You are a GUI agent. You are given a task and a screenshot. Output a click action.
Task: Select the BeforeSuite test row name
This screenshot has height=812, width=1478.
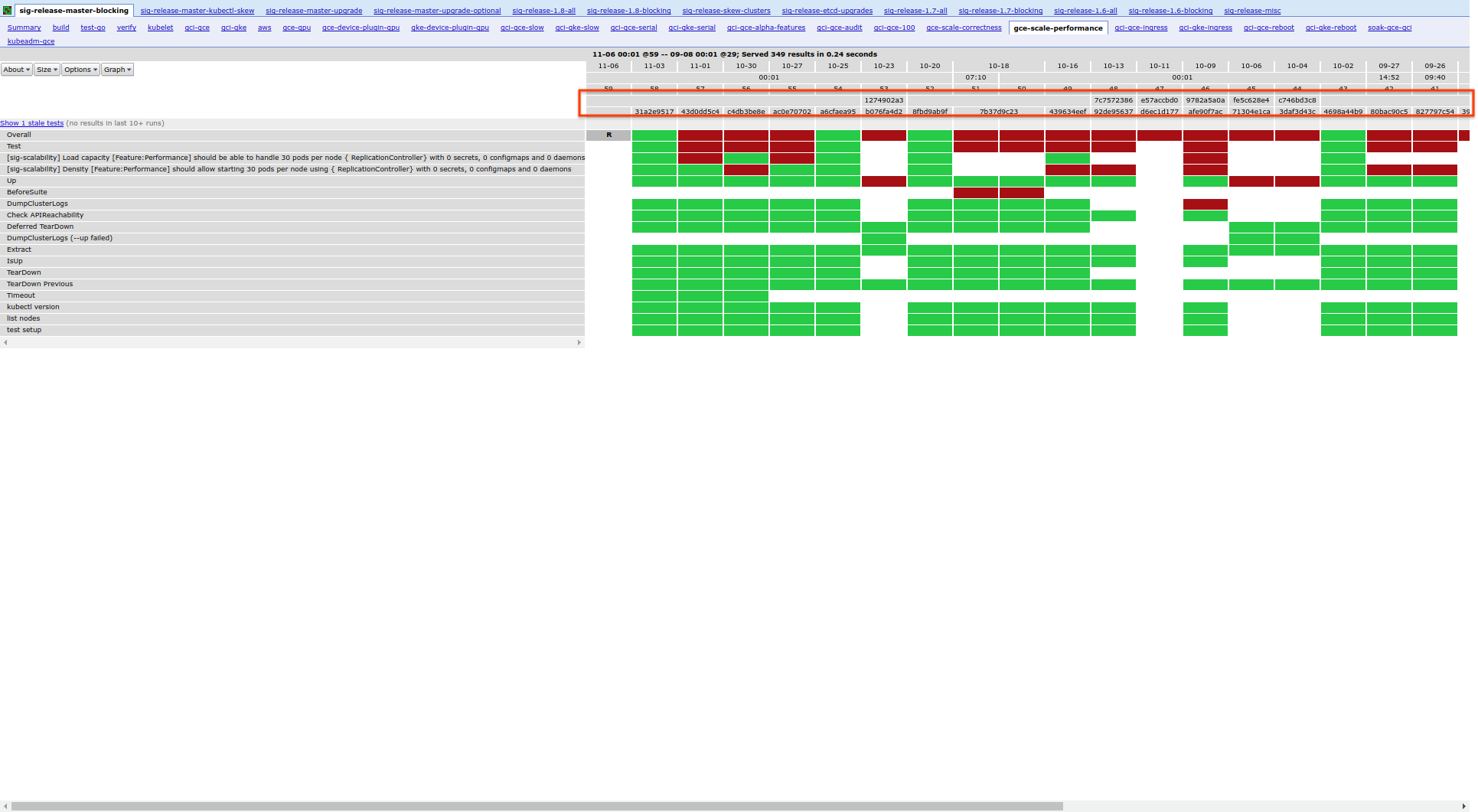click(27, 192)
